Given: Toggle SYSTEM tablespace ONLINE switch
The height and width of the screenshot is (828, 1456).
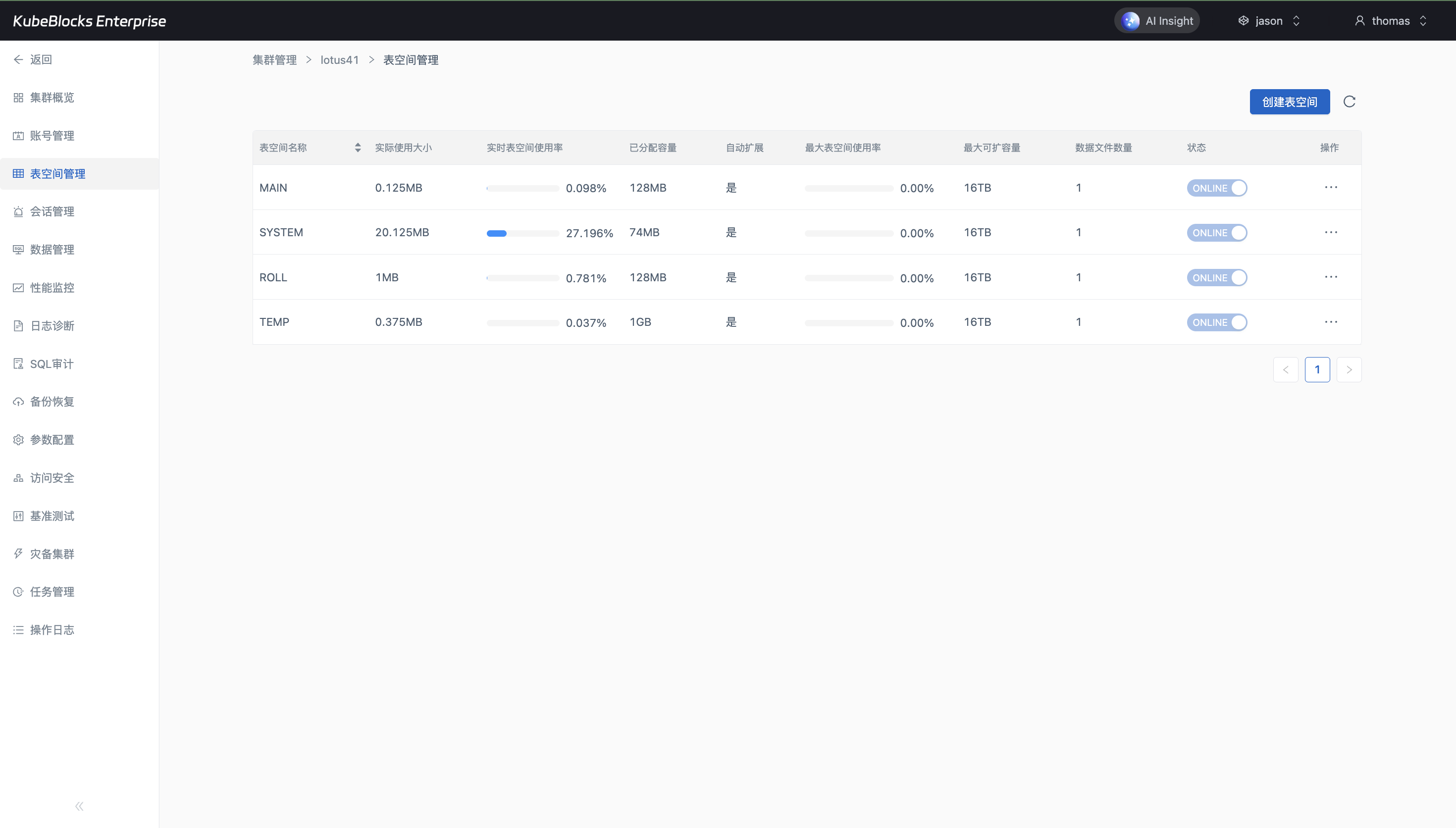Looking at the screenshot, I should coord(1217,233).
